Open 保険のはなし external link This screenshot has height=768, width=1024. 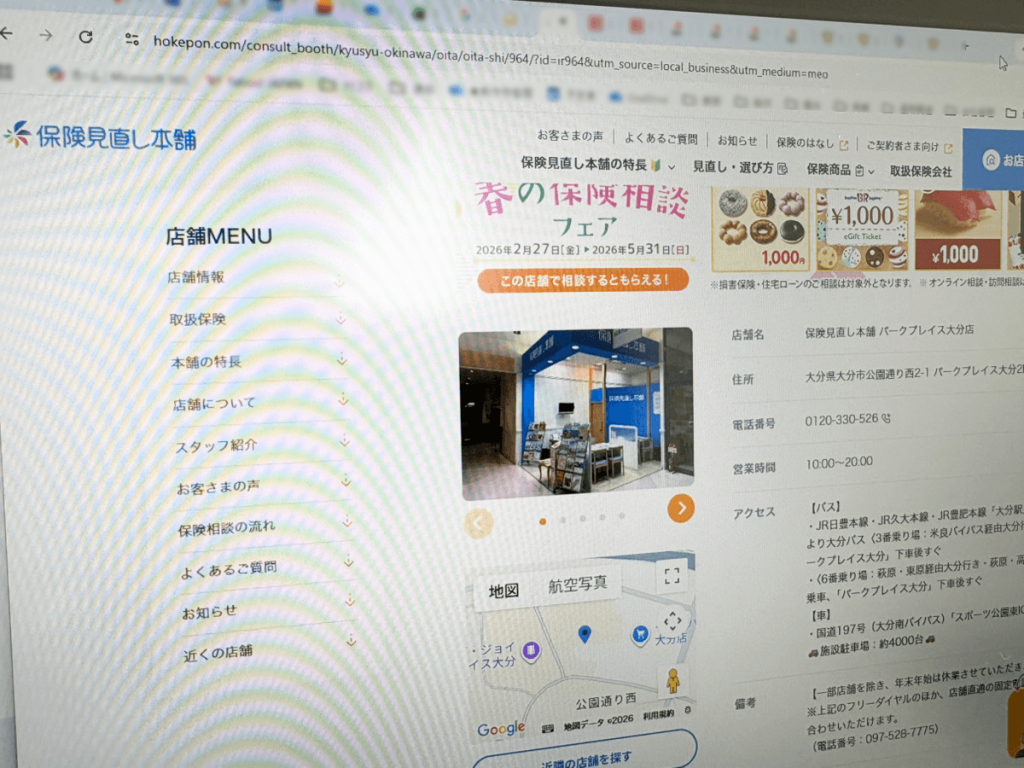coord(812,143)
